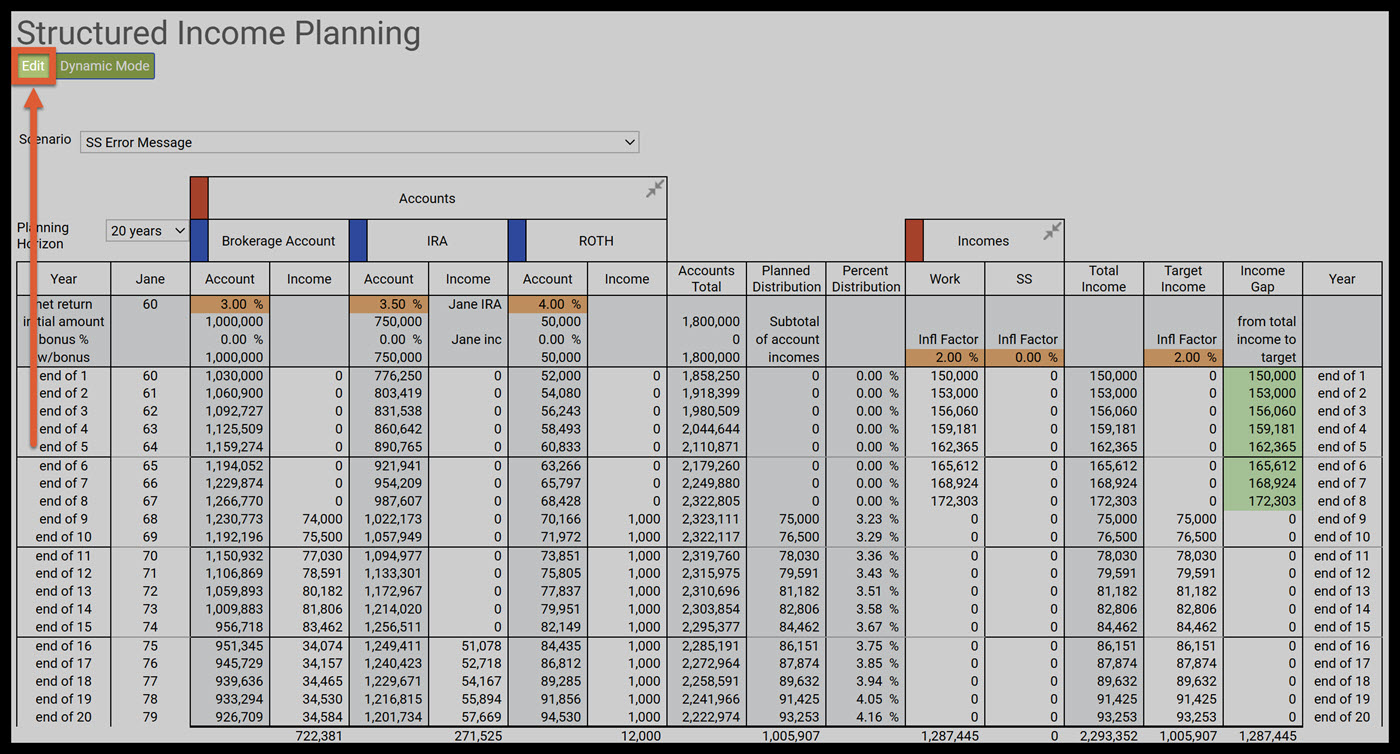Click the green Income Gap cell 150,000
The height and width of the screenshot is (754, 1400).
pos(1263,376)
